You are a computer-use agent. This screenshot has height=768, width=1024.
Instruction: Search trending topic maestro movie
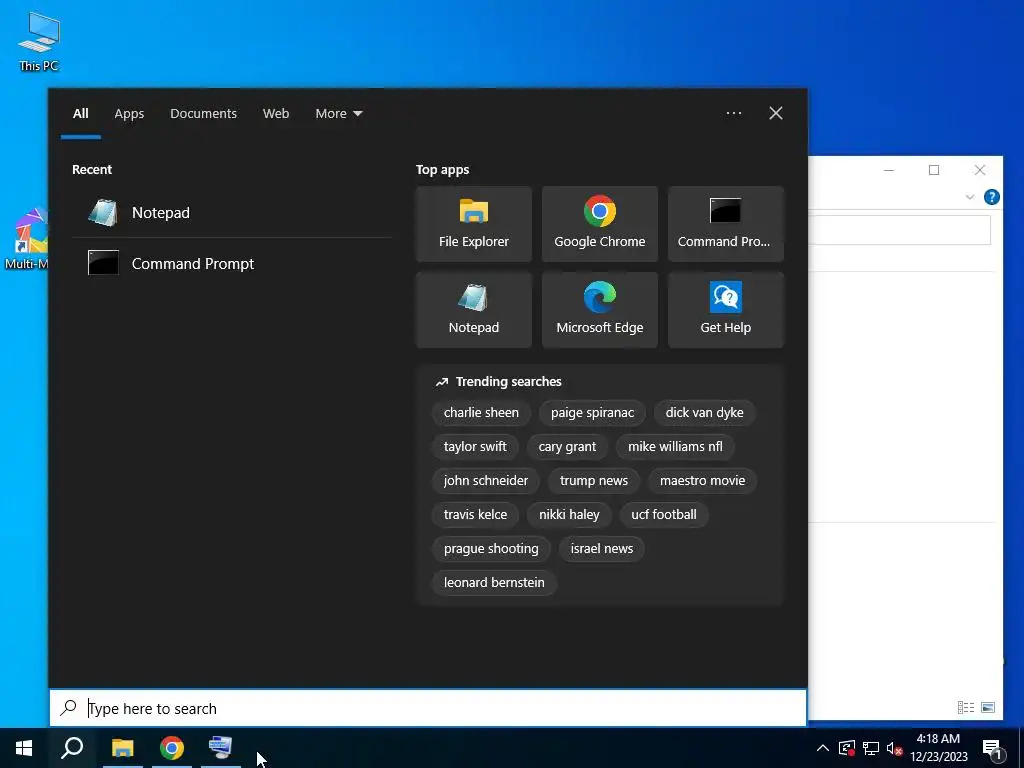703,480
